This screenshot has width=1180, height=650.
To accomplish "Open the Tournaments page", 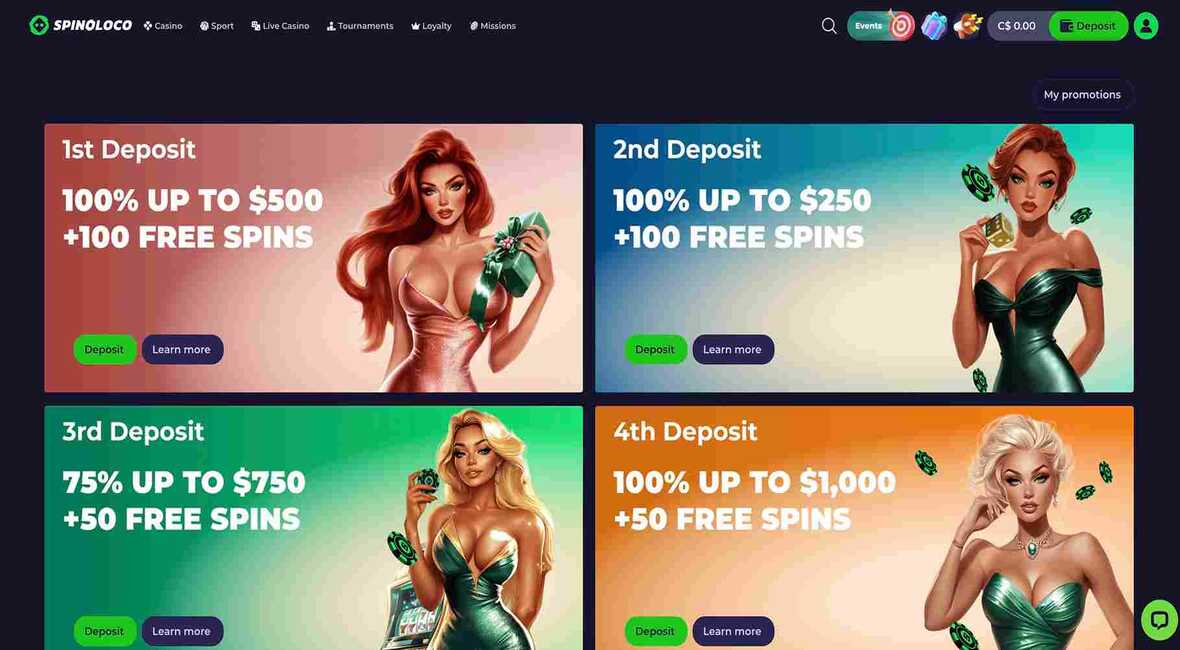I will point(360,26).
